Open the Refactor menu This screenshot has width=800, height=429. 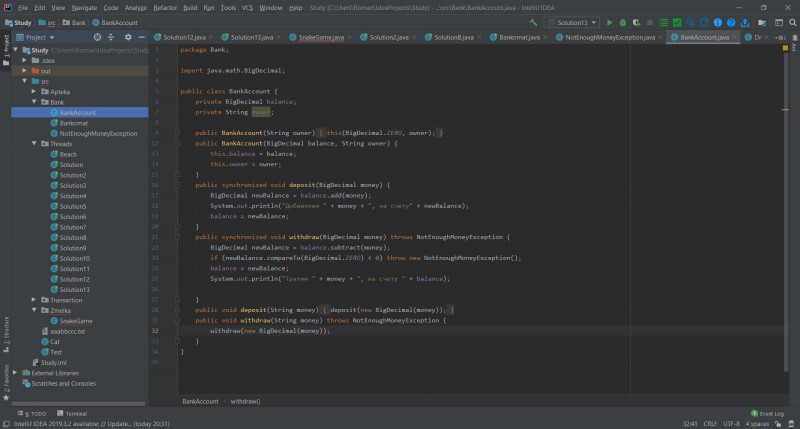click(x=165, y=8)
